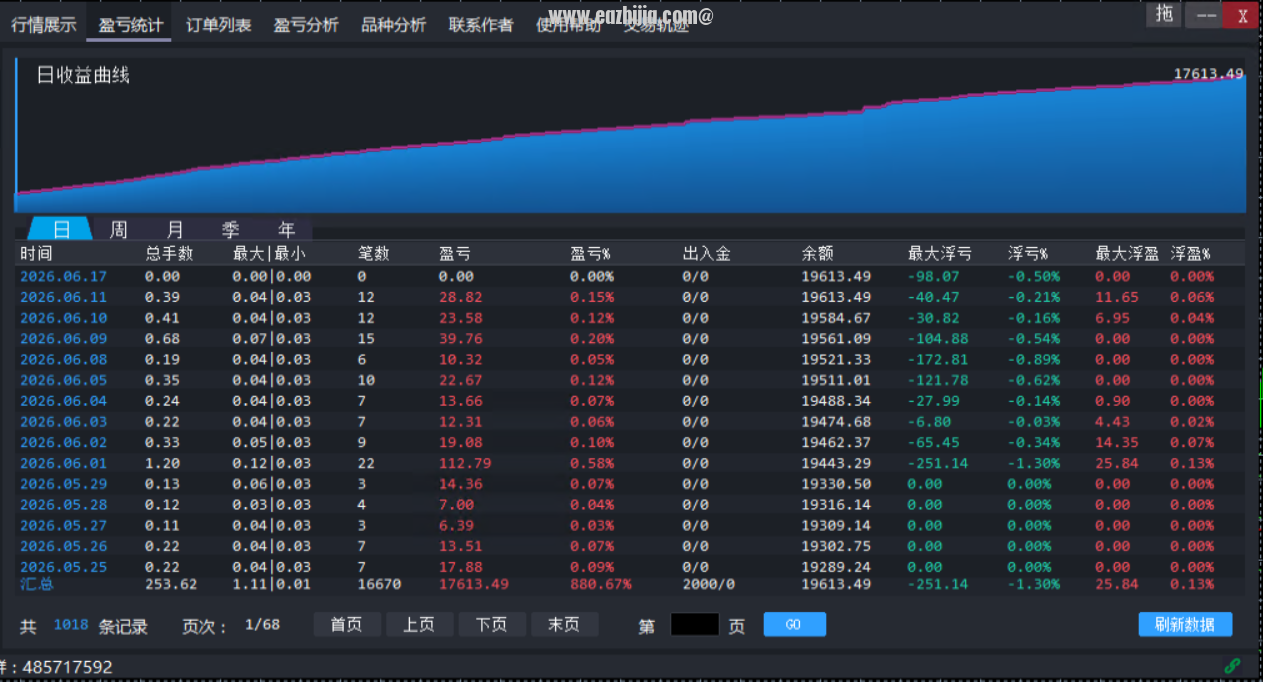1263x682 pixels.
Task: Click the 笔数 column header
Action: 374,254
